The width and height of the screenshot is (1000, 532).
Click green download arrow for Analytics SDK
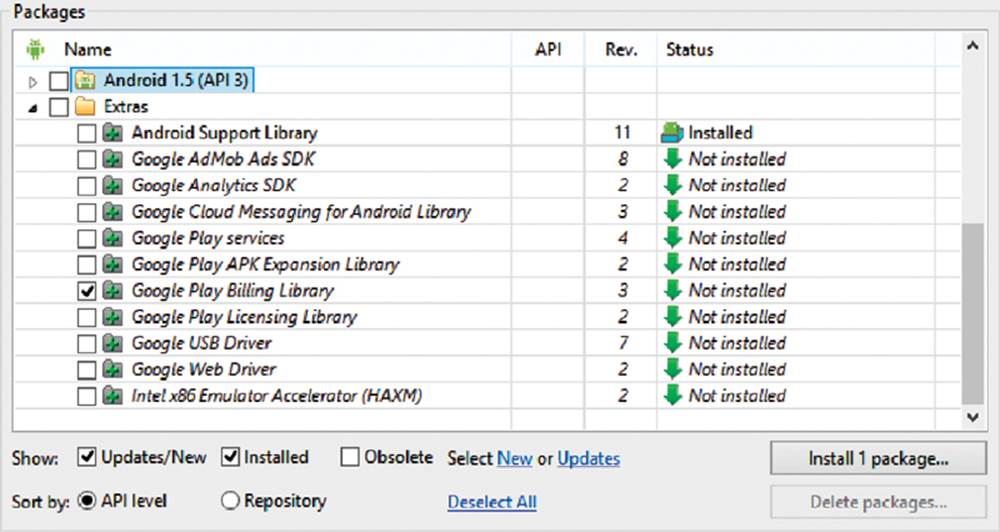[673, 185]
